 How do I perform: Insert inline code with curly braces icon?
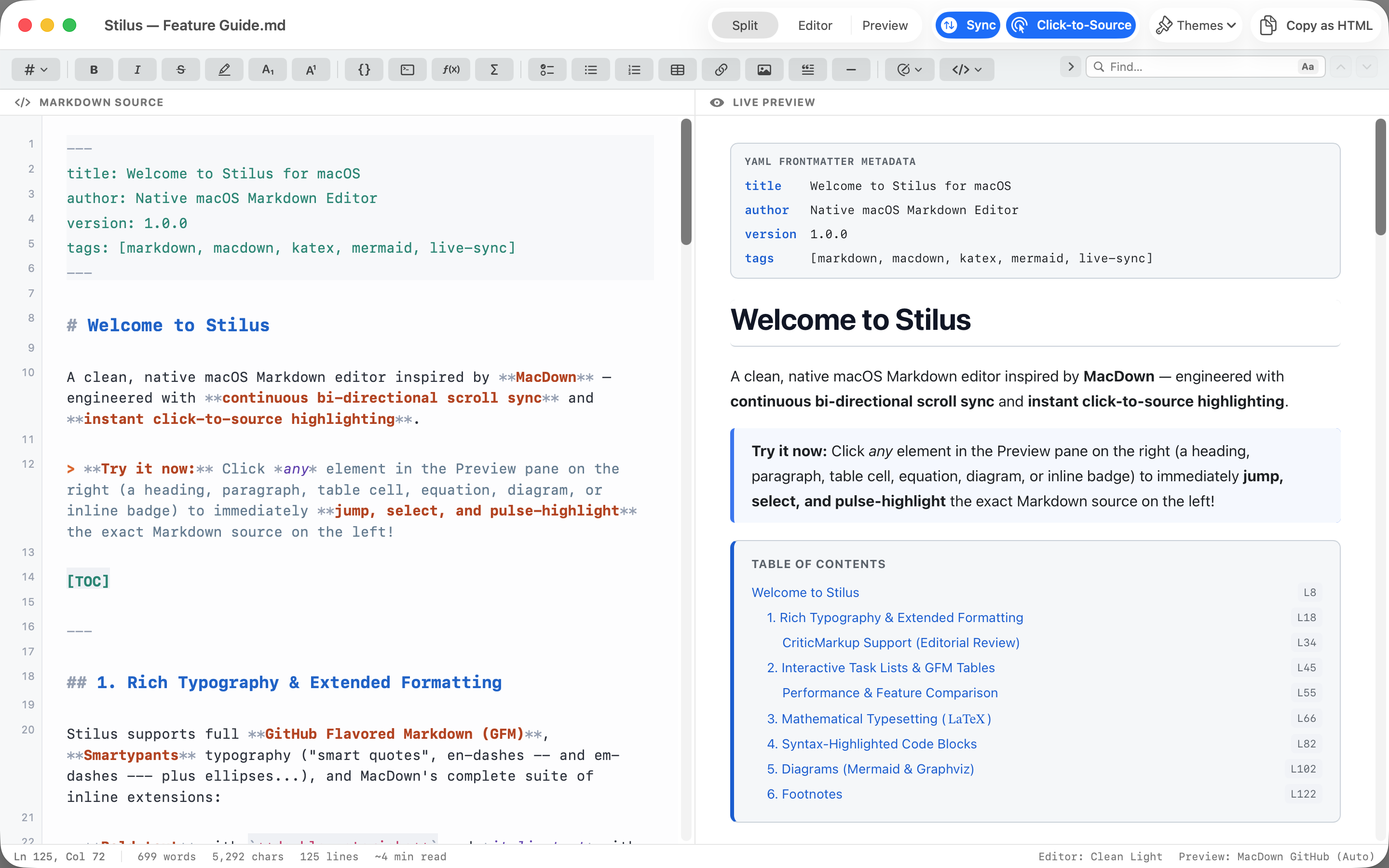point(364,69)
